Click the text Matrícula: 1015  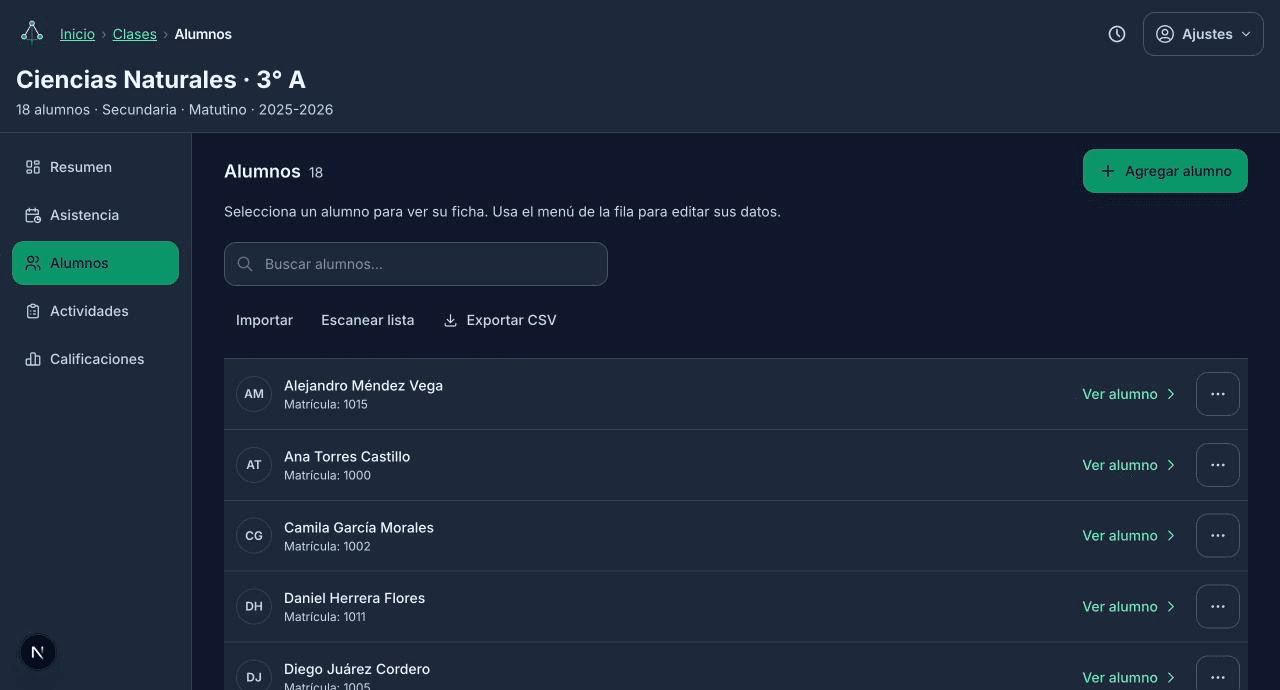pyautogui.click(x=326, y=405)
